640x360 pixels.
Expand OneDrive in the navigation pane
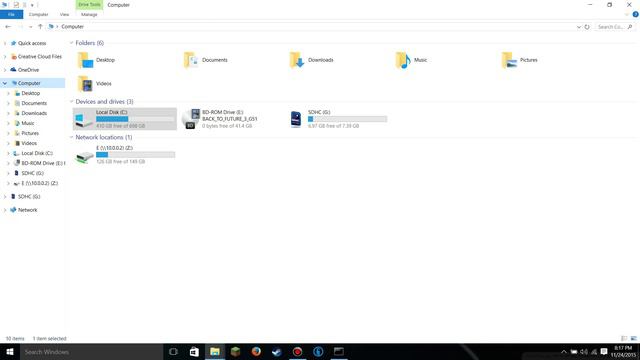pos(5,70)
